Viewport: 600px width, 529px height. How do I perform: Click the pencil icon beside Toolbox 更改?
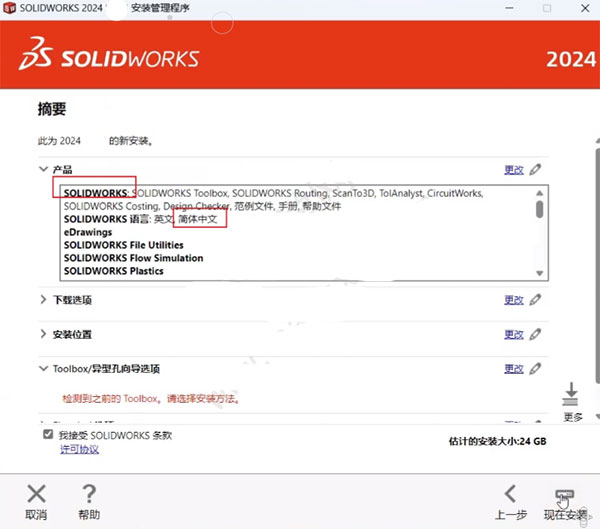coord(535,369)
